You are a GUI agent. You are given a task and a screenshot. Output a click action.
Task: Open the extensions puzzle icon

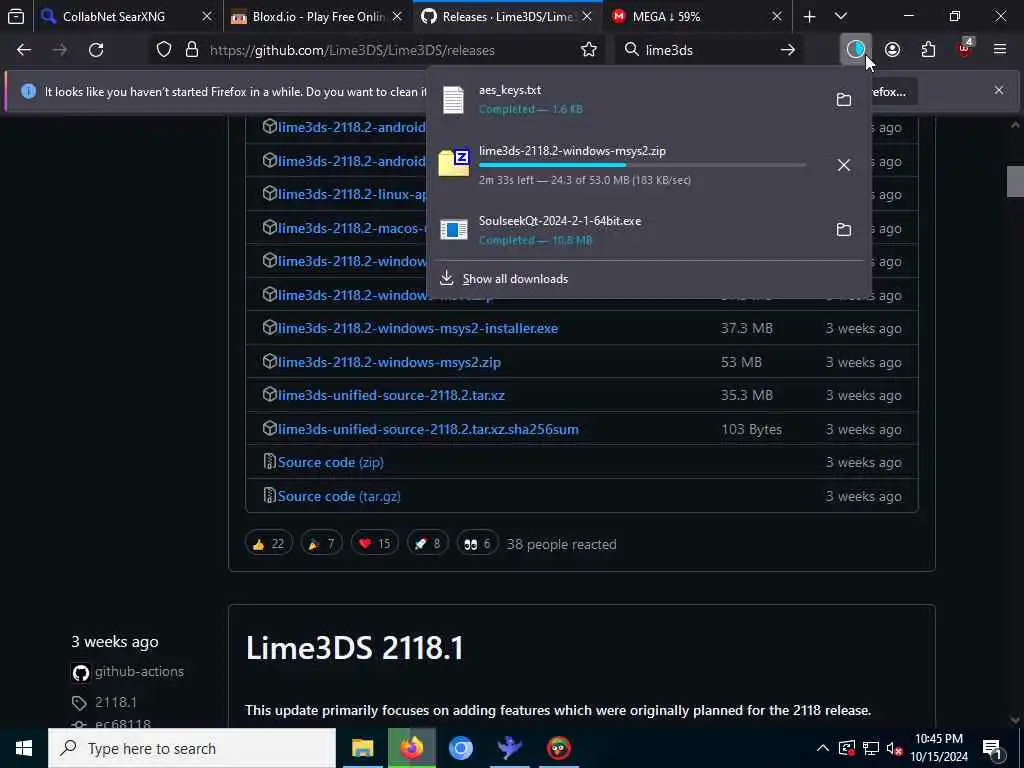coord(928,50)
